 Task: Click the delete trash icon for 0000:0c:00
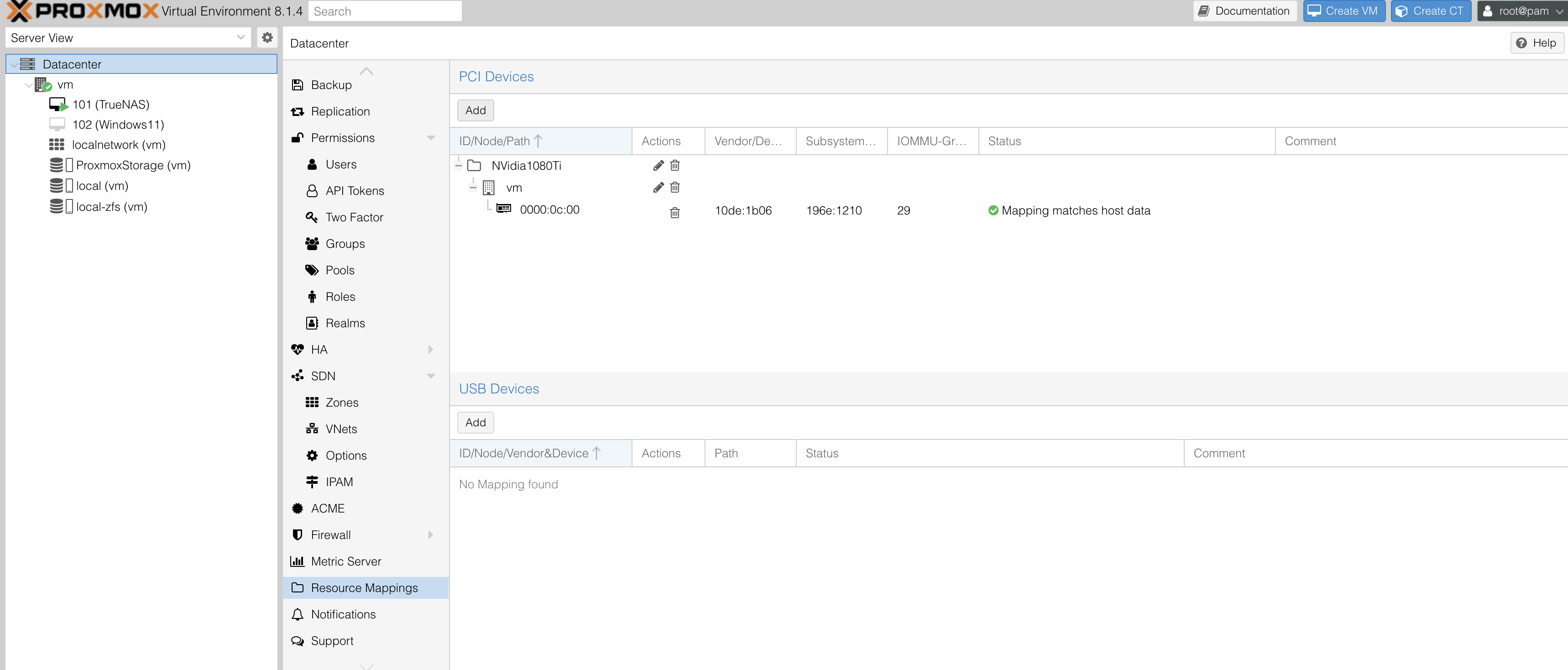point(675,210)
